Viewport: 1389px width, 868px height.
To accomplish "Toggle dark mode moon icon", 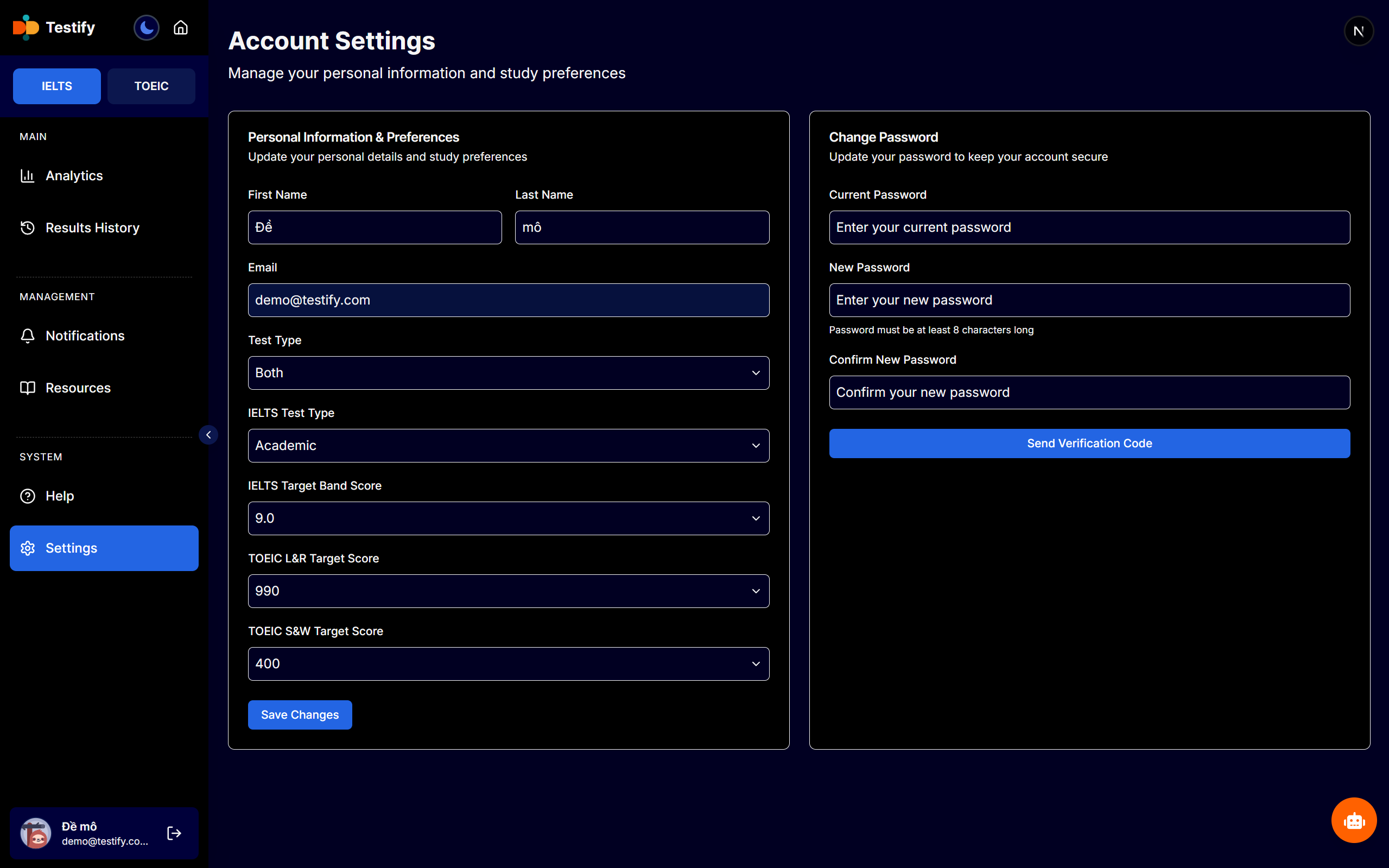I will (x=147, y=28).
